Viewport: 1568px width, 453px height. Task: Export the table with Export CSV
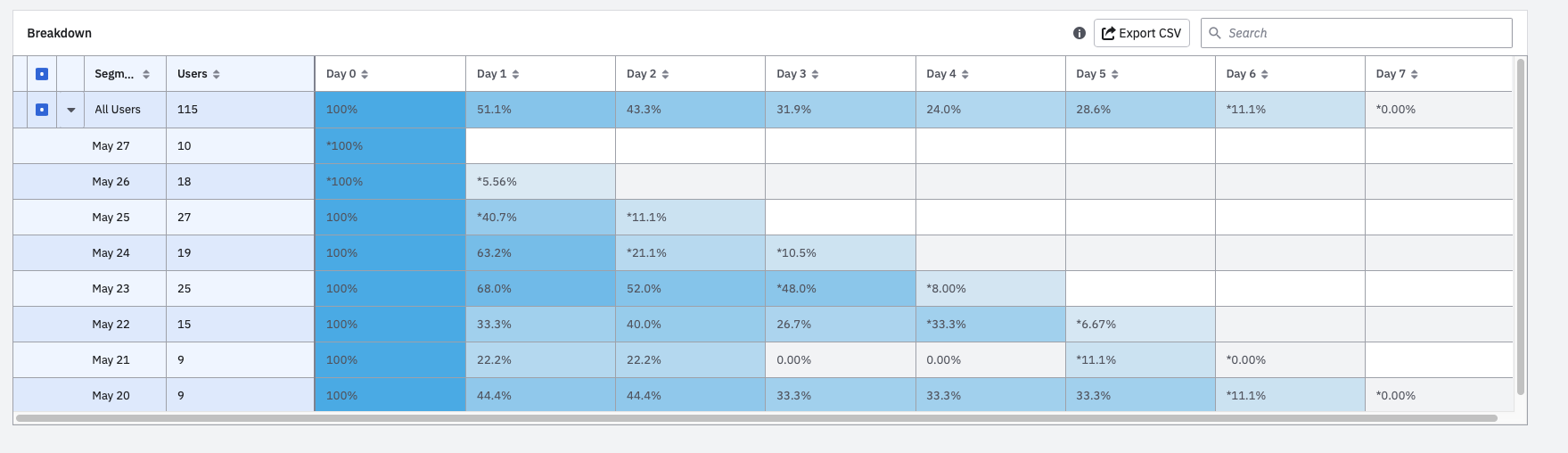[x=1141, y=33]
